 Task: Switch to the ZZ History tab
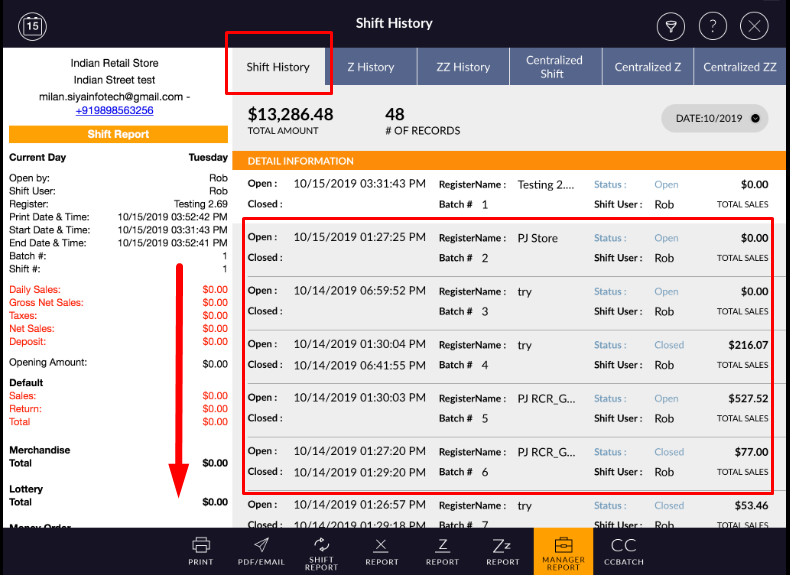tap(463, 67)
